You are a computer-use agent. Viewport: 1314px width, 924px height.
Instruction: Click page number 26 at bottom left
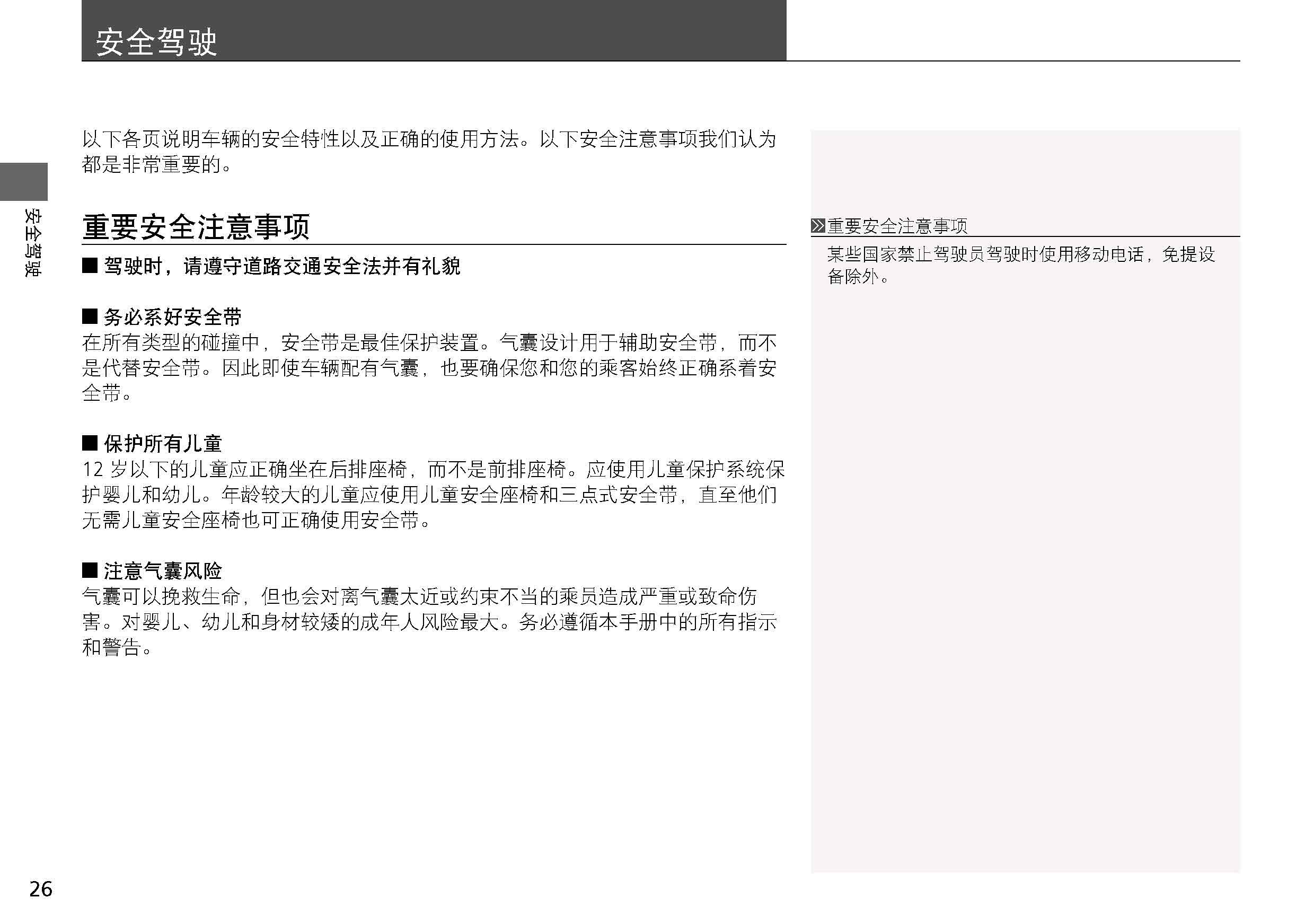[x=41, y=888]
